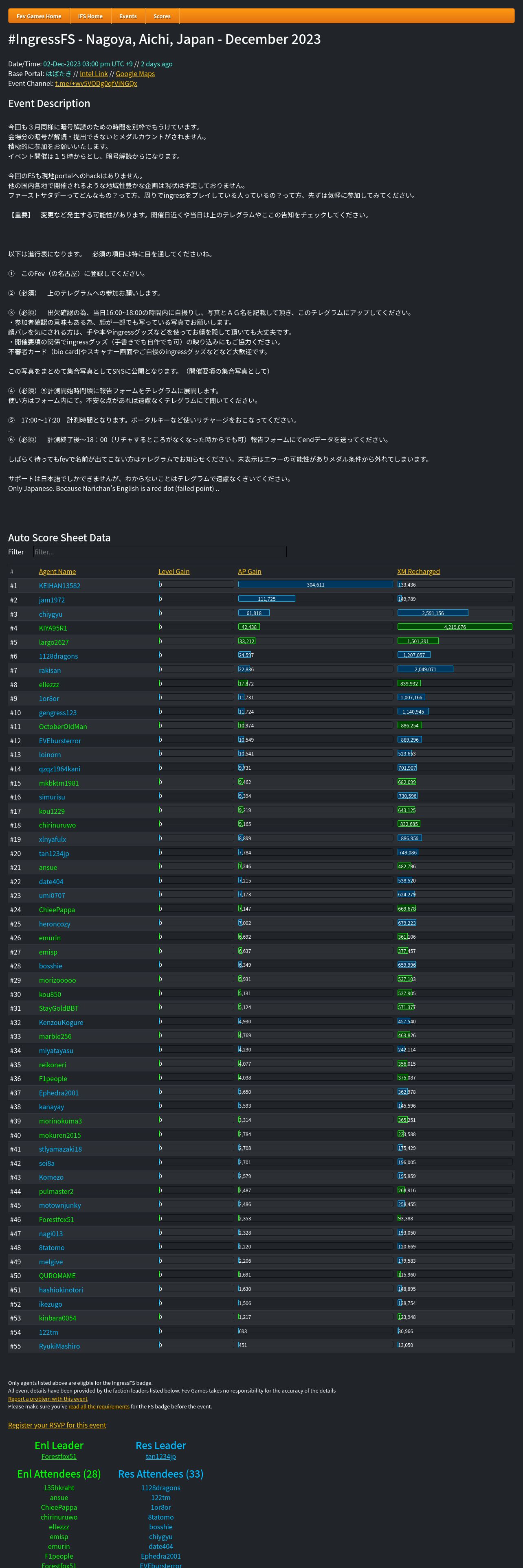This screenshot has height=1568, width=523.
Task: Click KEIHAN13582's AP Gain progress bar
Action: coord(315,585)
